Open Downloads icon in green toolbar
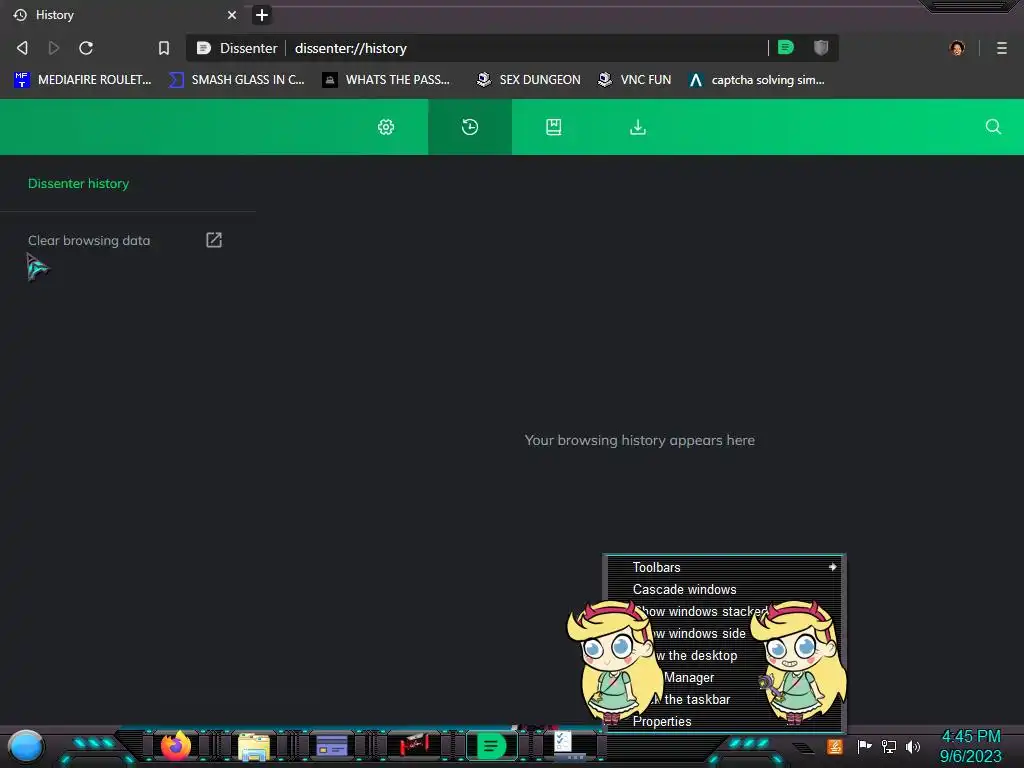1024x768 pixels. coord(638,127)
